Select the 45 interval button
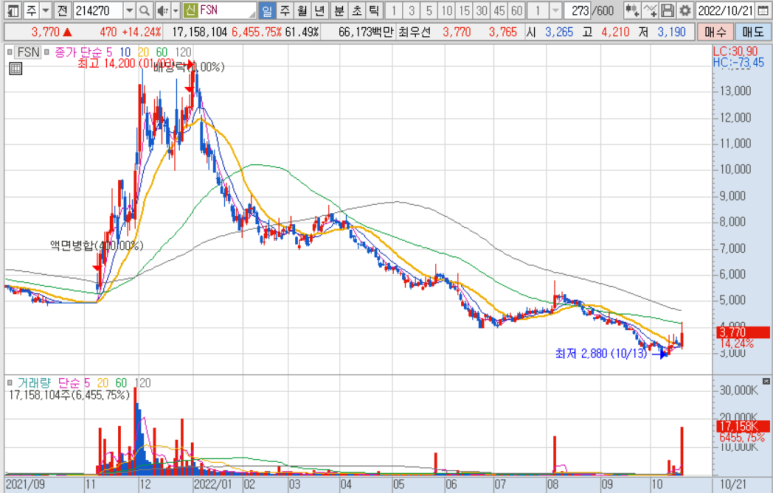This screenshot has height=493, width=773. tap(499, 10)
